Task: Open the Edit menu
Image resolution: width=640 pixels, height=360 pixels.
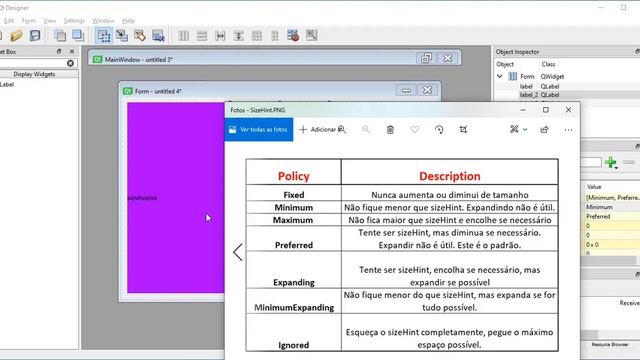Action: click(9, 20)
